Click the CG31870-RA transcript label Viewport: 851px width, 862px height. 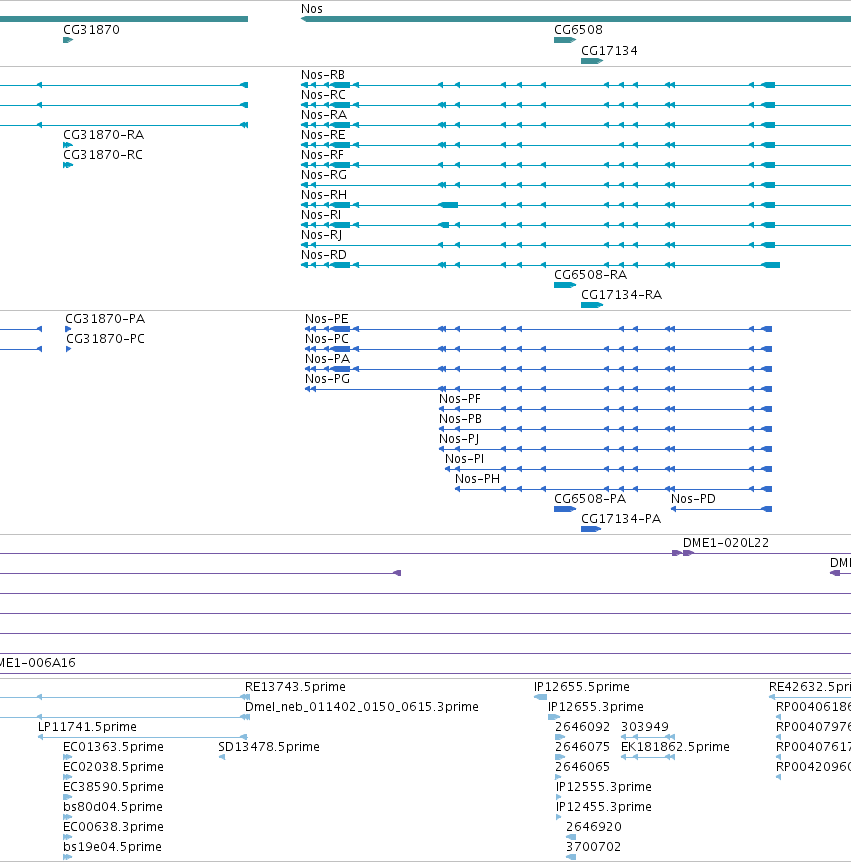click(103, 135)
